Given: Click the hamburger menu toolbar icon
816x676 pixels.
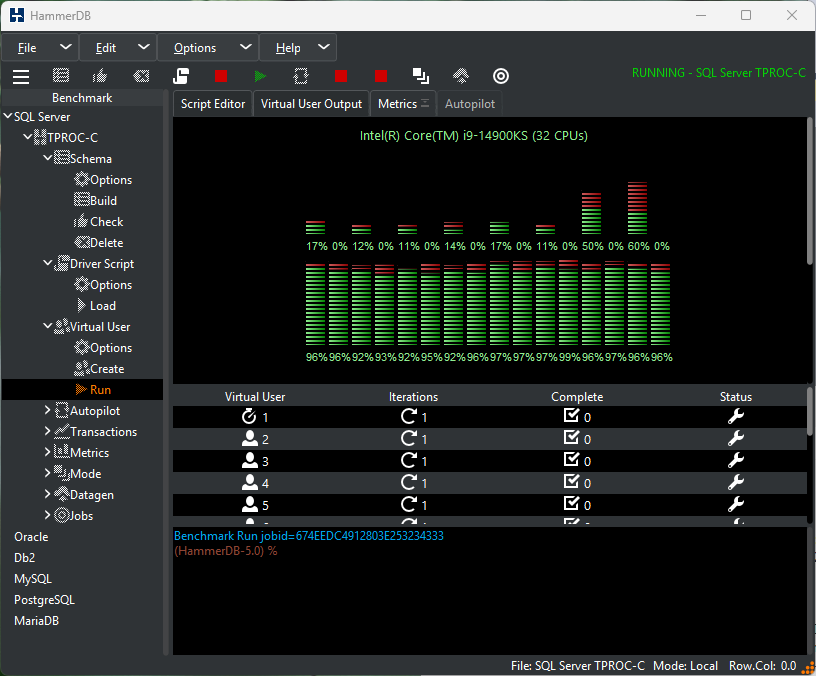Looking at the screenshot, I should tap(21, 76).
